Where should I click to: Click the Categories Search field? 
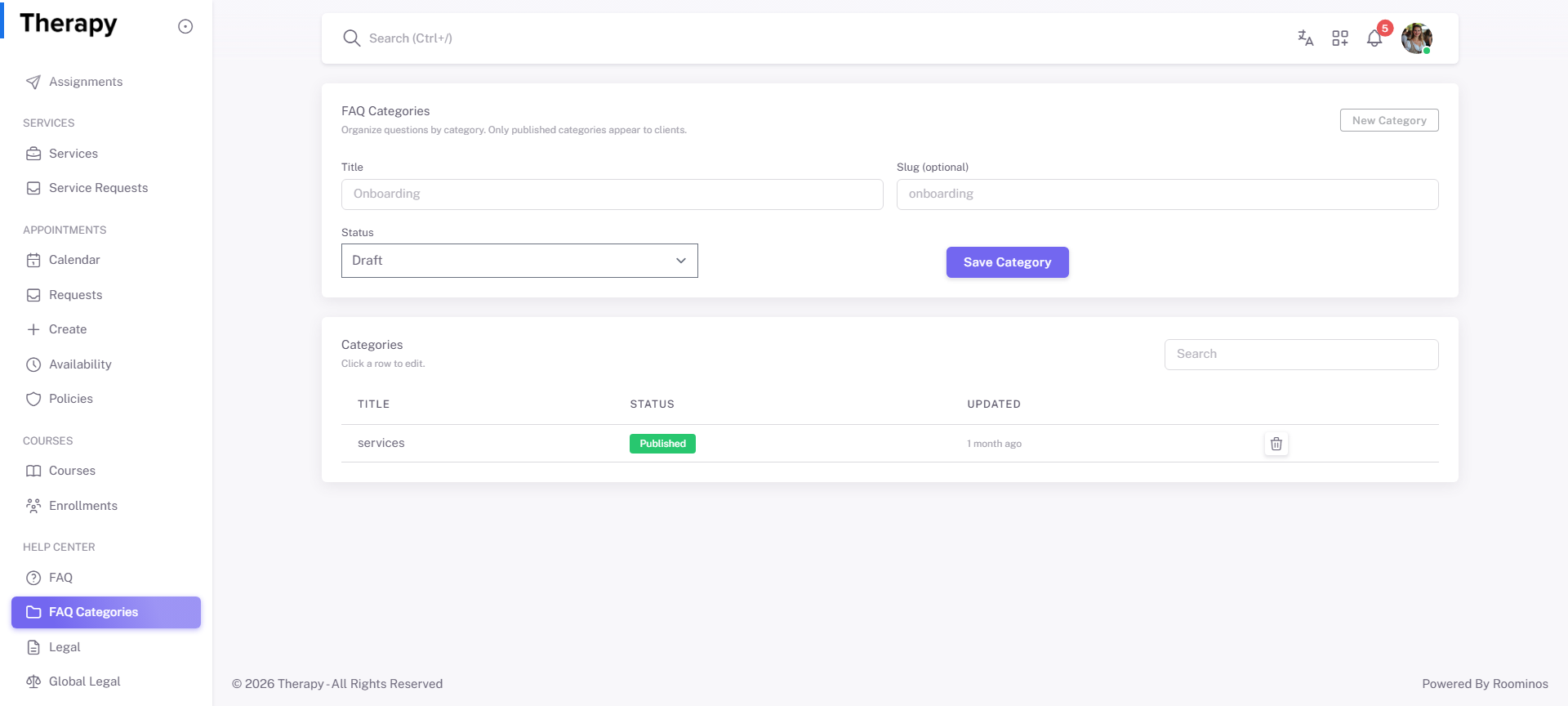click(x=1302, y=355)
